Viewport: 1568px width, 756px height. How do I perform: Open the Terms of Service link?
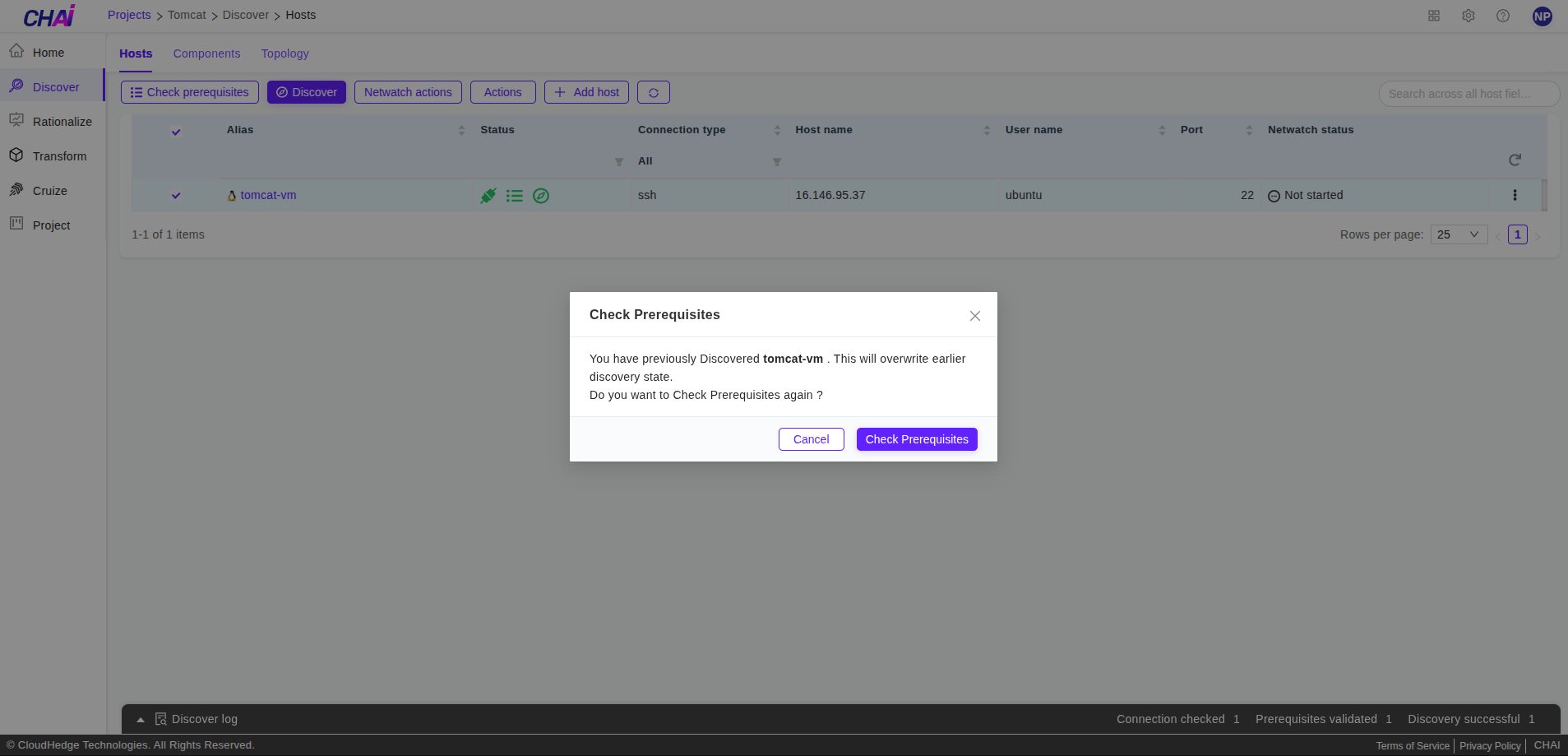pyautogui.click(x=1413, y=746)
